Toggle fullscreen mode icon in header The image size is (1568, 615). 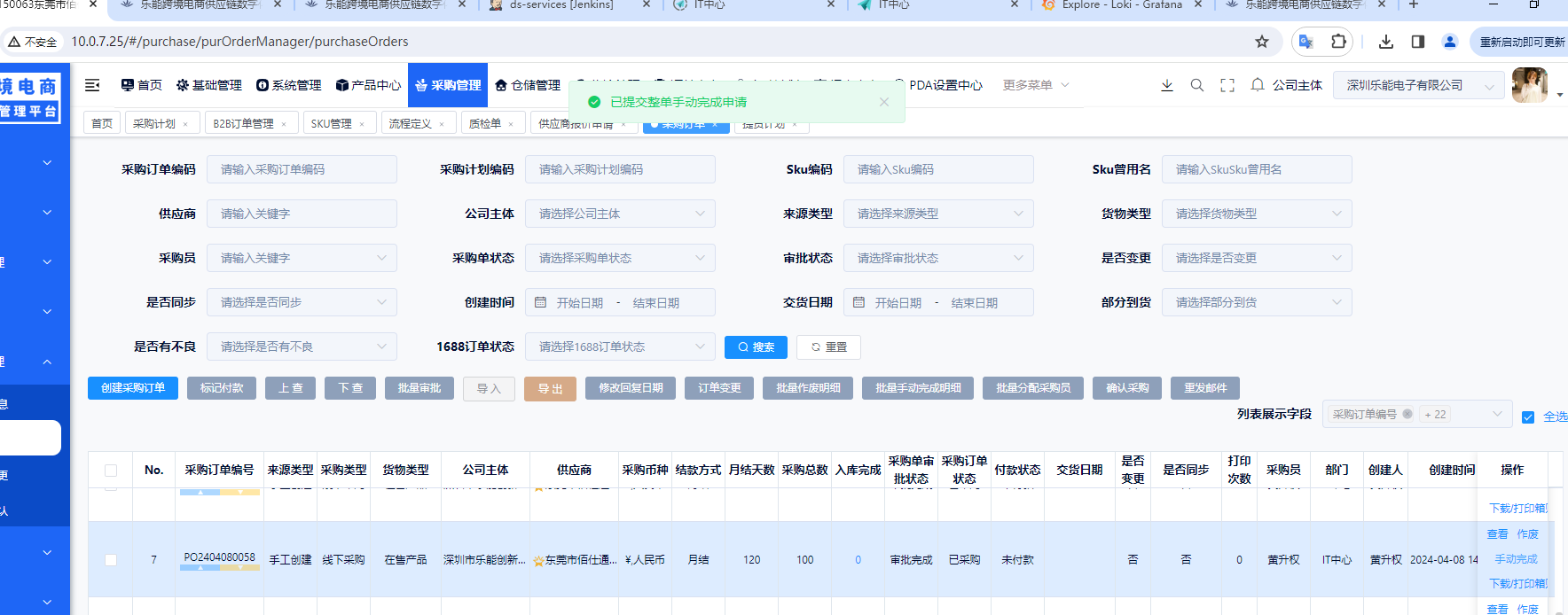pyautogui.click(x=1227, y=85)
